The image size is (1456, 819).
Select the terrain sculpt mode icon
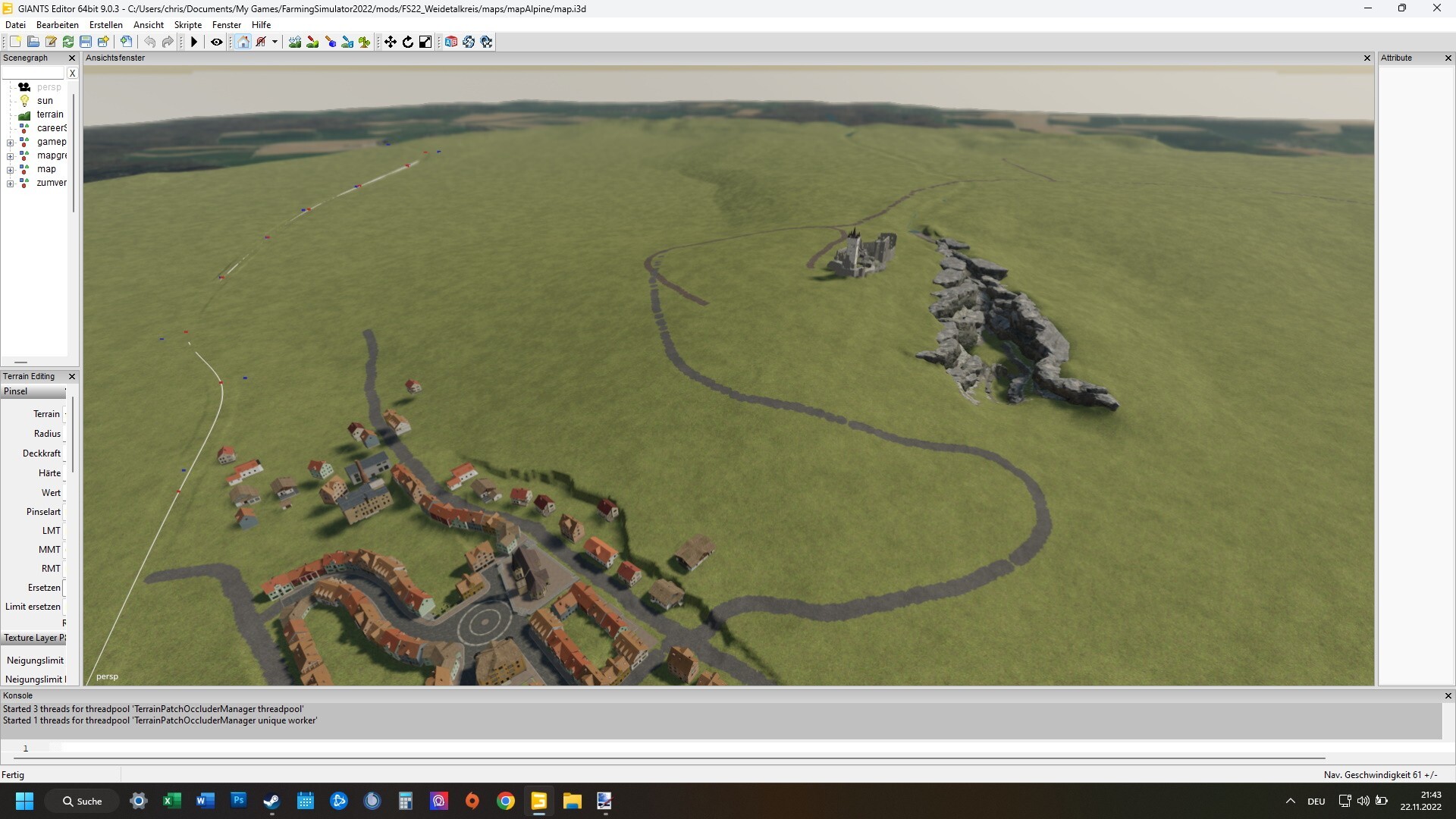(295, 42)
